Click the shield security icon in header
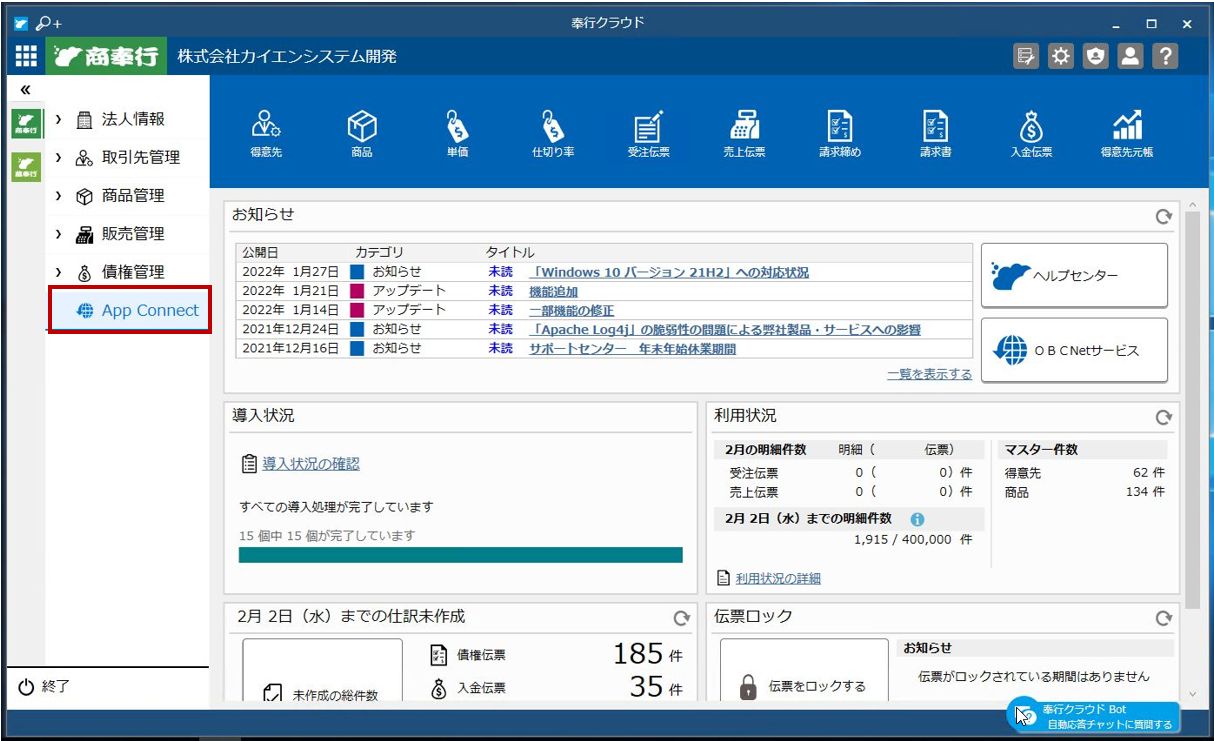Image resolution: width=1214 pixels, height=741 pixels. 1095,57
